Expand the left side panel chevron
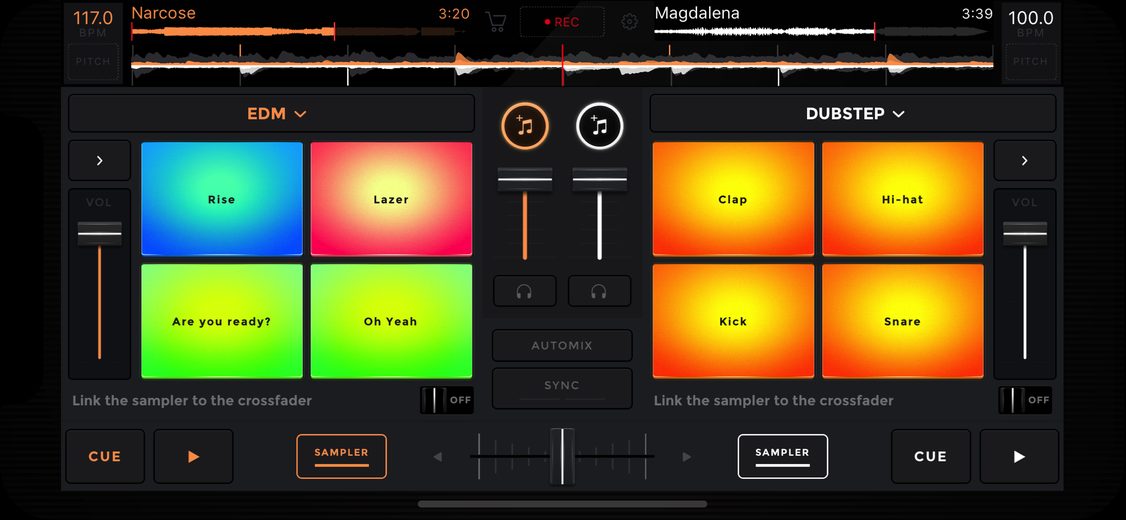The height and width of the screenshot is (520, 1126). click(x=99, y=160)
